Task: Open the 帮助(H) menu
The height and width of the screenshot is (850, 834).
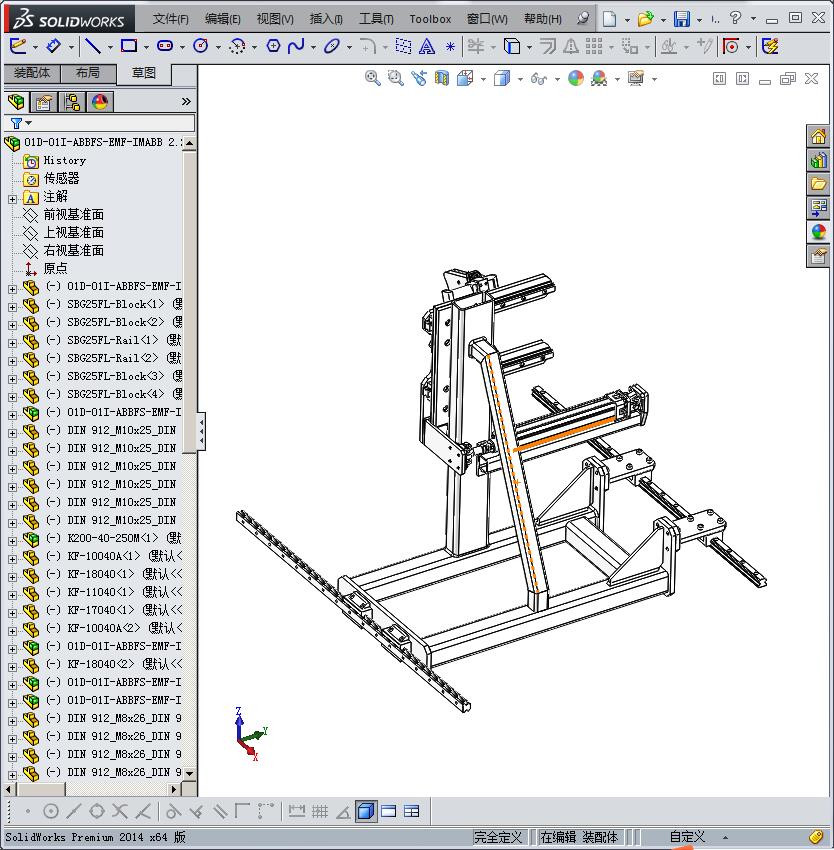Action: (x=542, y=19)
